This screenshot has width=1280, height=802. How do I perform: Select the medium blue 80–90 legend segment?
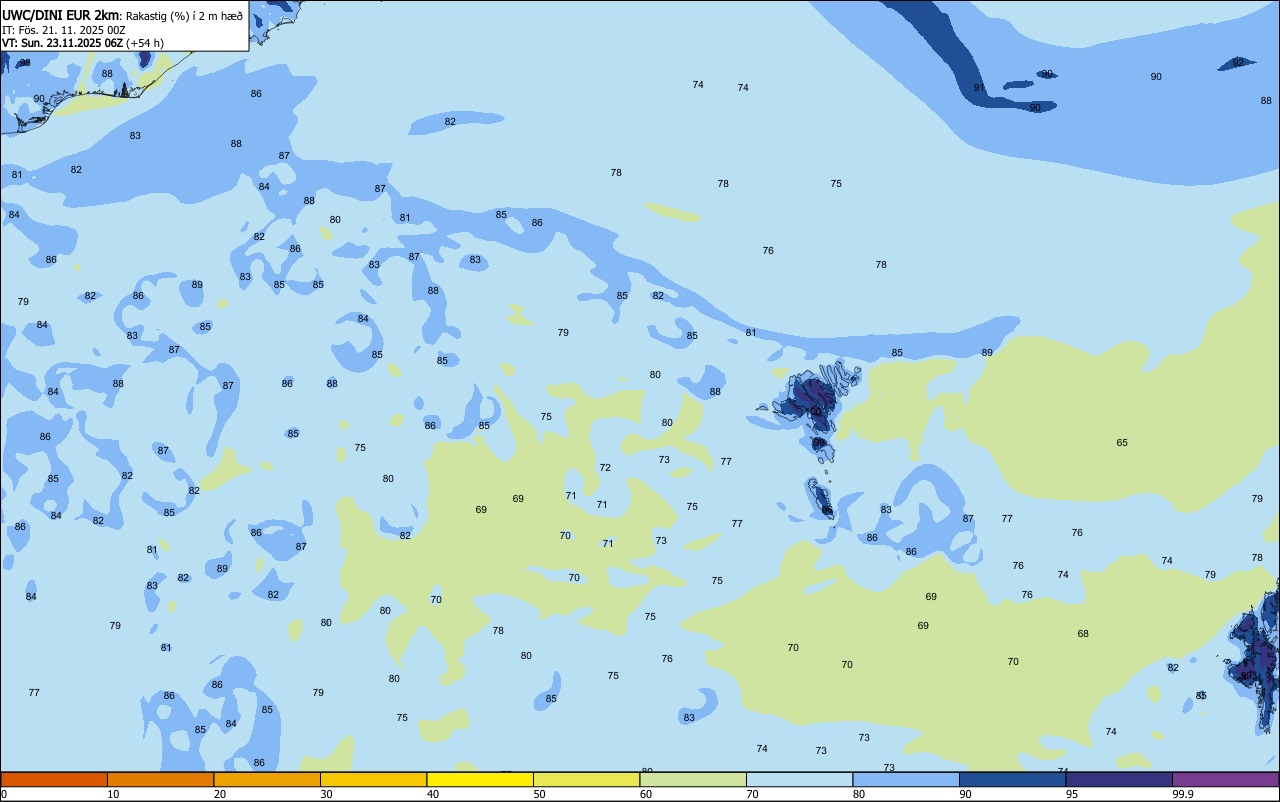(x=906, y=779)
